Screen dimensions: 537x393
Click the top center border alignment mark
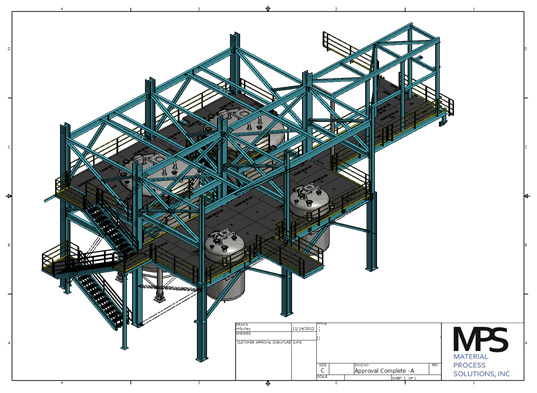[268, 9]
